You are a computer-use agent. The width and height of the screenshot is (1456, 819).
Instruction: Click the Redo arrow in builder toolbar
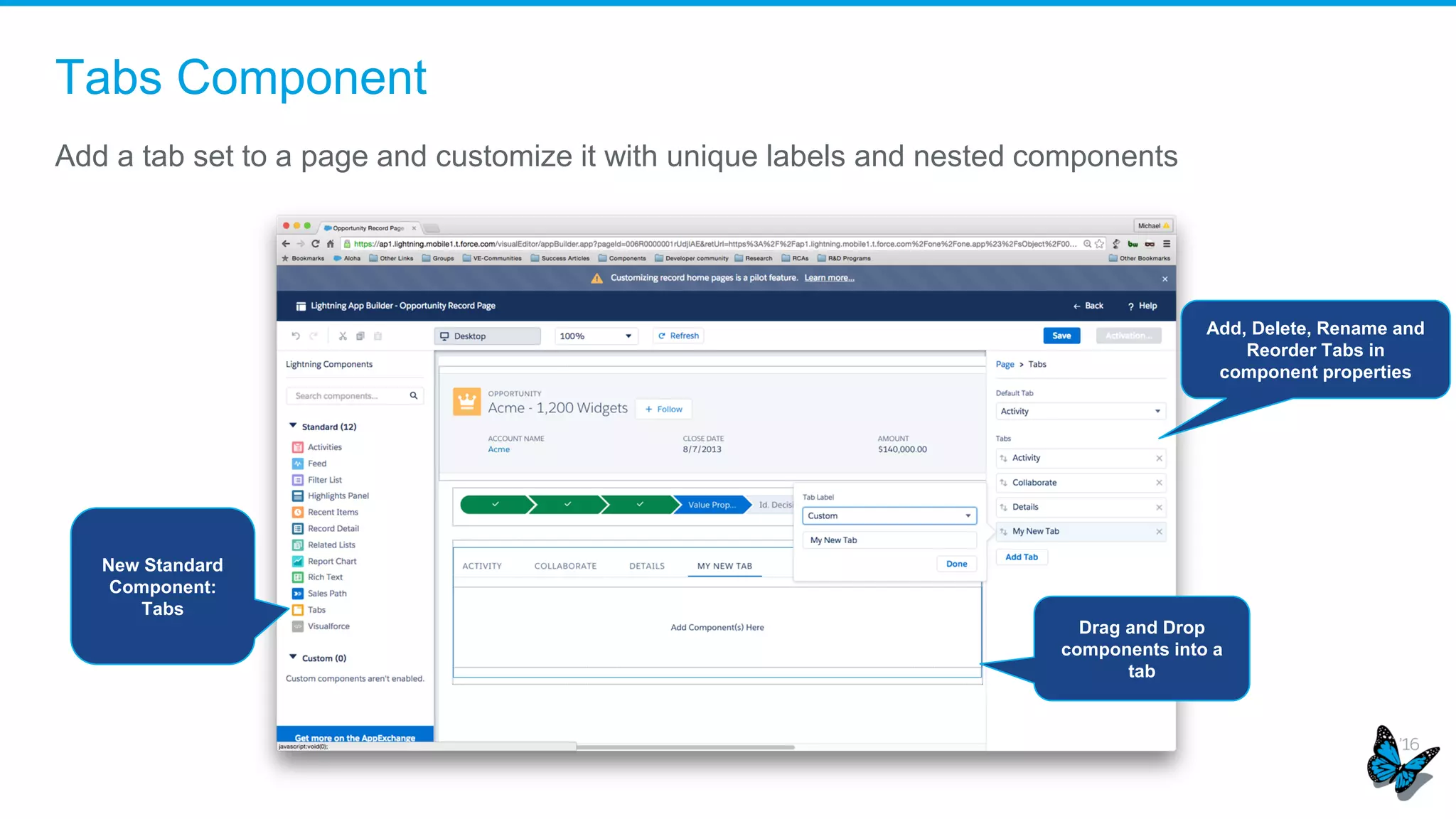coord(314,336)
